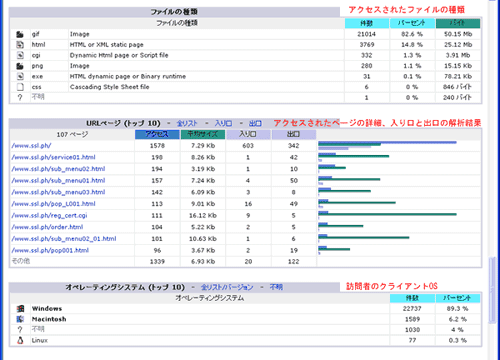Image resolution: width=500 pixels, height=360 pixels.
Task: Open the 全リスト/バージョン OS list link
Action: (x=227, y=287)
